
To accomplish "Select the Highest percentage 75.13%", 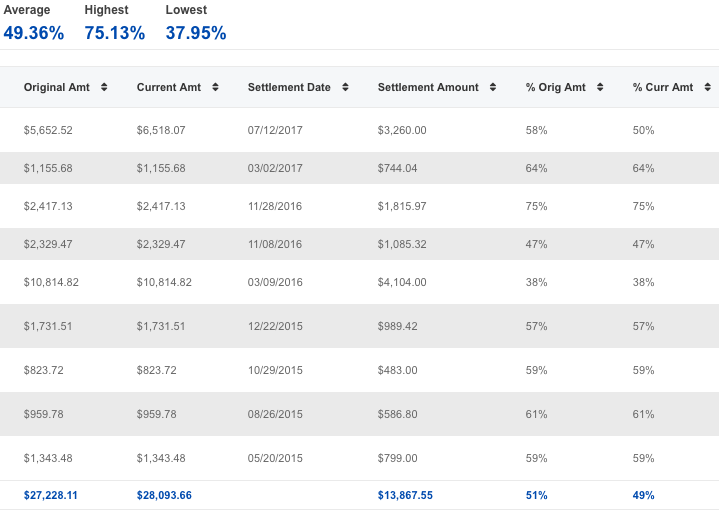I will coord(115,33).
